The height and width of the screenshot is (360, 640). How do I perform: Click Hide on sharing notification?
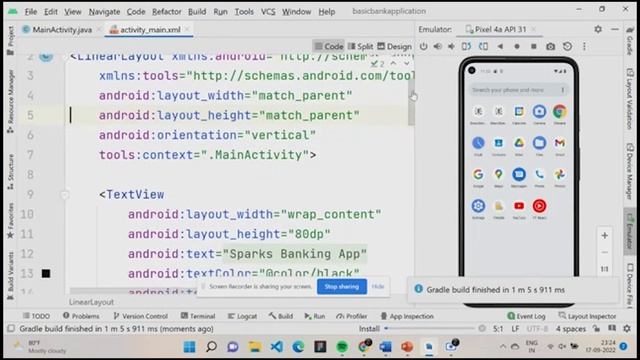(378, 287)
